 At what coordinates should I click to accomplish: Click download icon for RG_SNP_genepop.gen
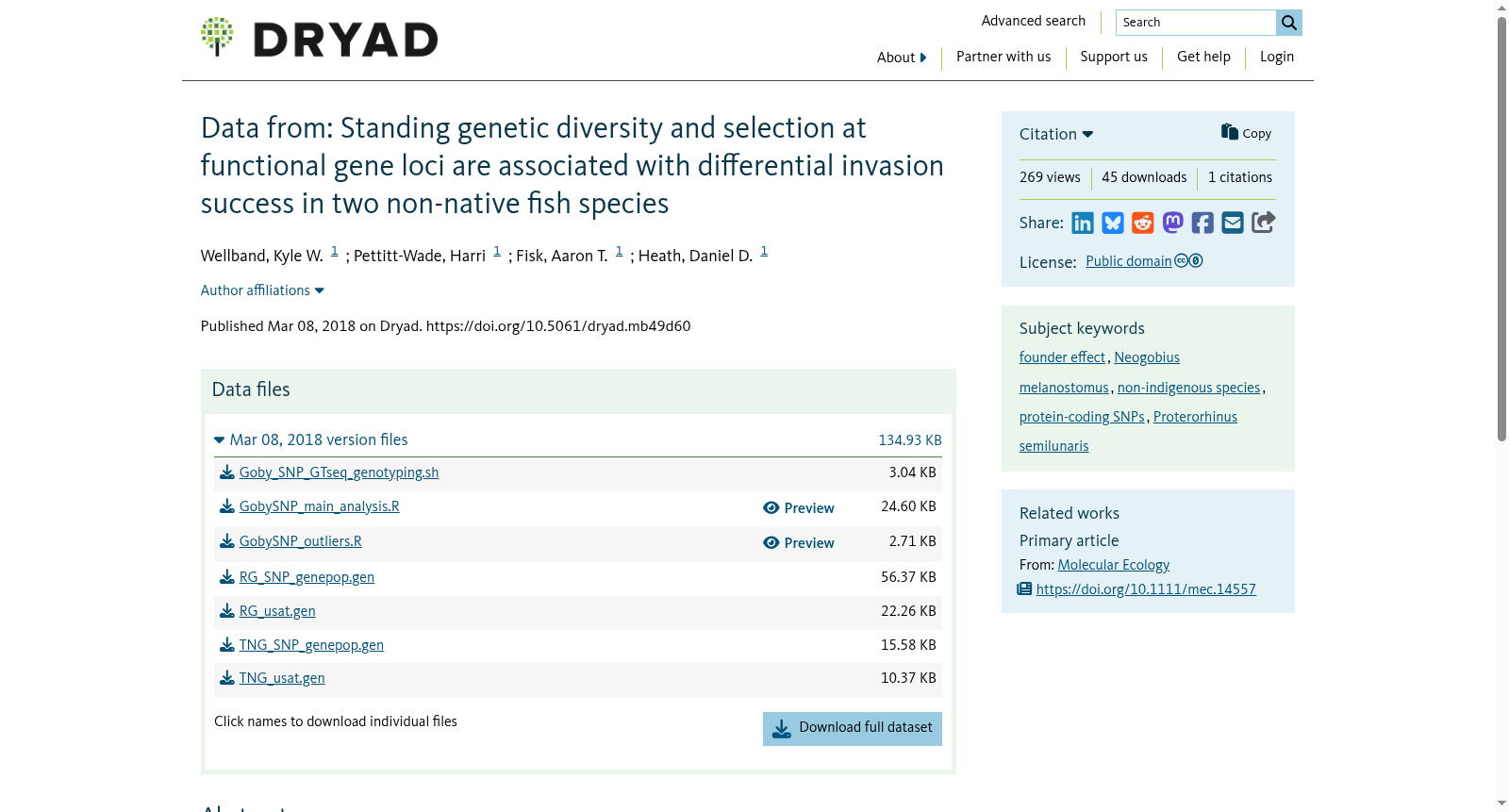(x=227, y=577)
